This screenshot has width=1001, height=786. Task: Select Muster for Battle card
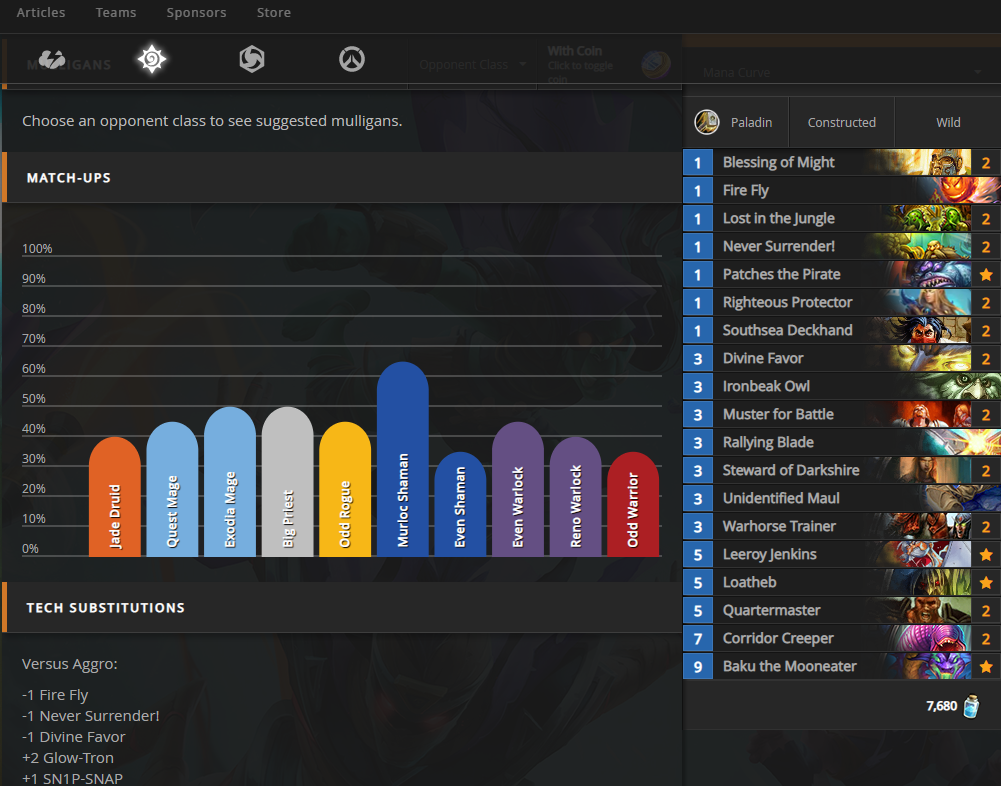point(842,414)
